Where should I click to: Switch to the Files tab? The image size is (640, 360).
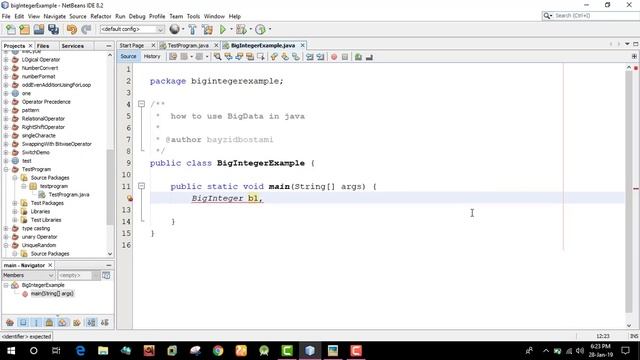[43, 46]
